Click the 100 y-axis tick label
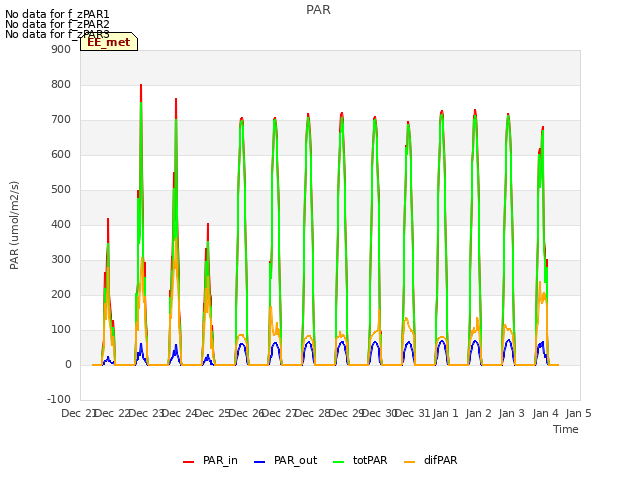Viewport: 640px width, 480px height. coord(61,330)
